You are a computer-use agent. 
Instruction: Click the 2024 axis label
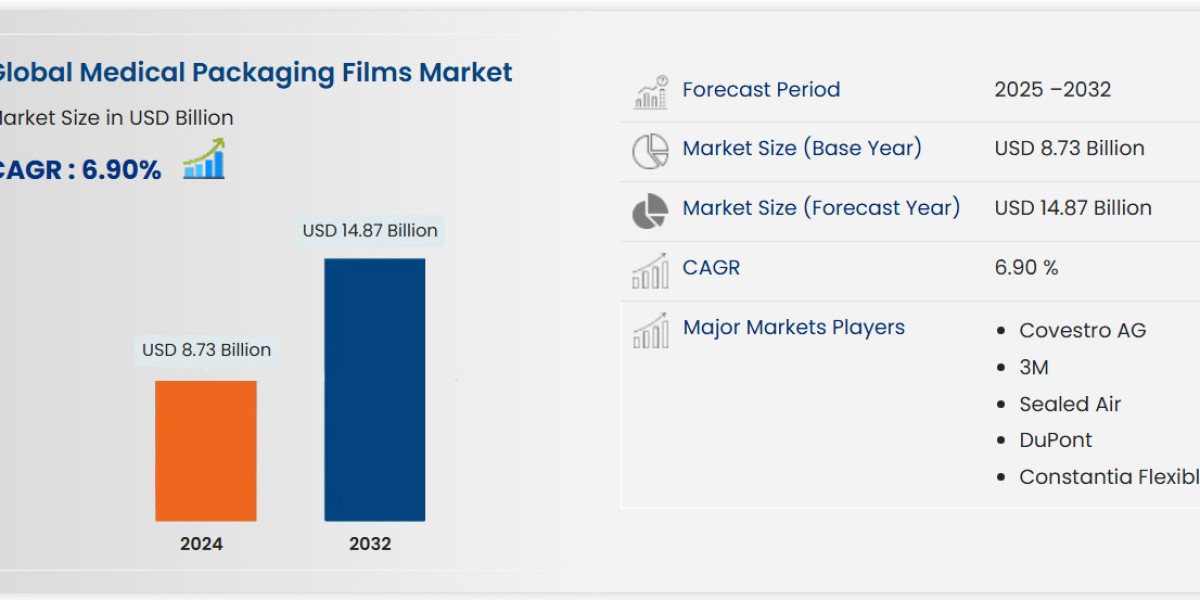202,545
